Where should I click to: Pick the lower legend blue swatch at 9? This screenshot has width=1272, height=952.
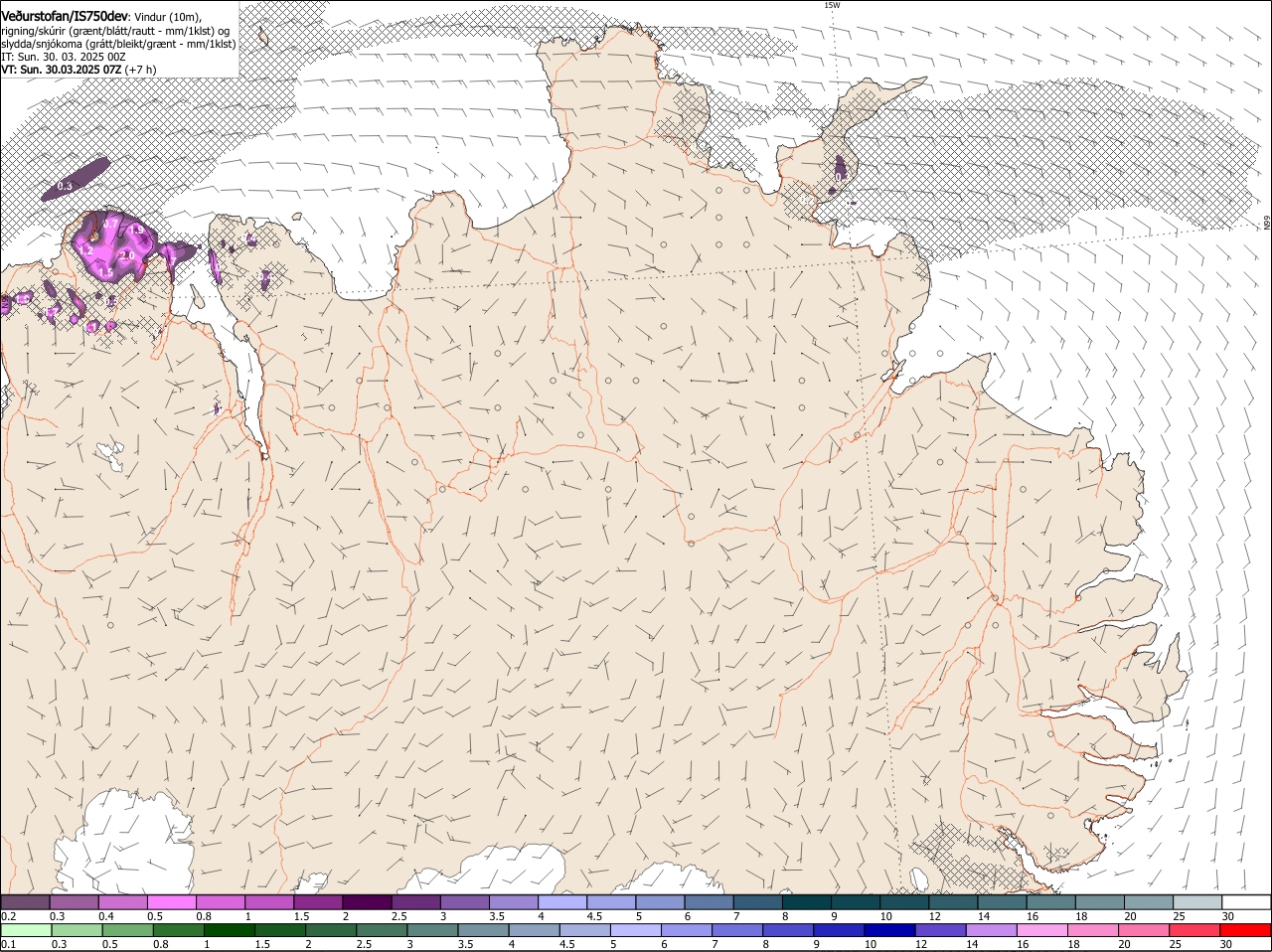[x=838, y=931]
